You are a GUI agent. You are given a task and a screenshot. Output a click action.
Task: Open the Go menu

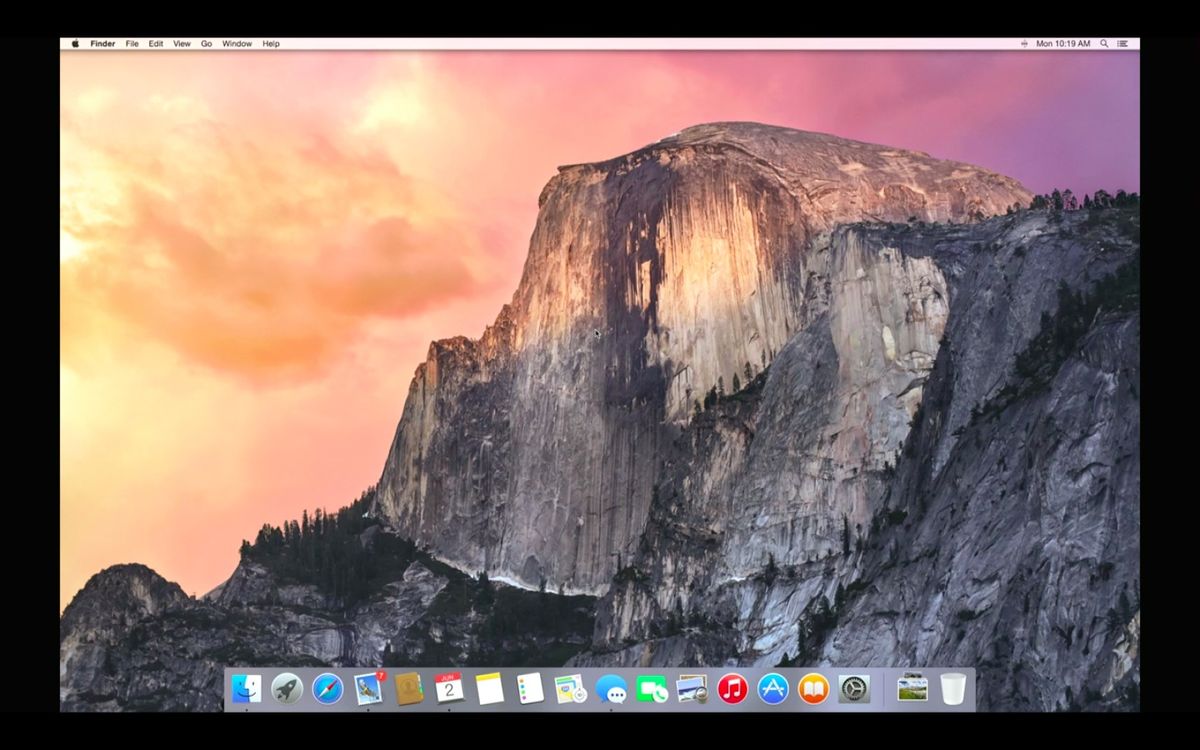205,43
